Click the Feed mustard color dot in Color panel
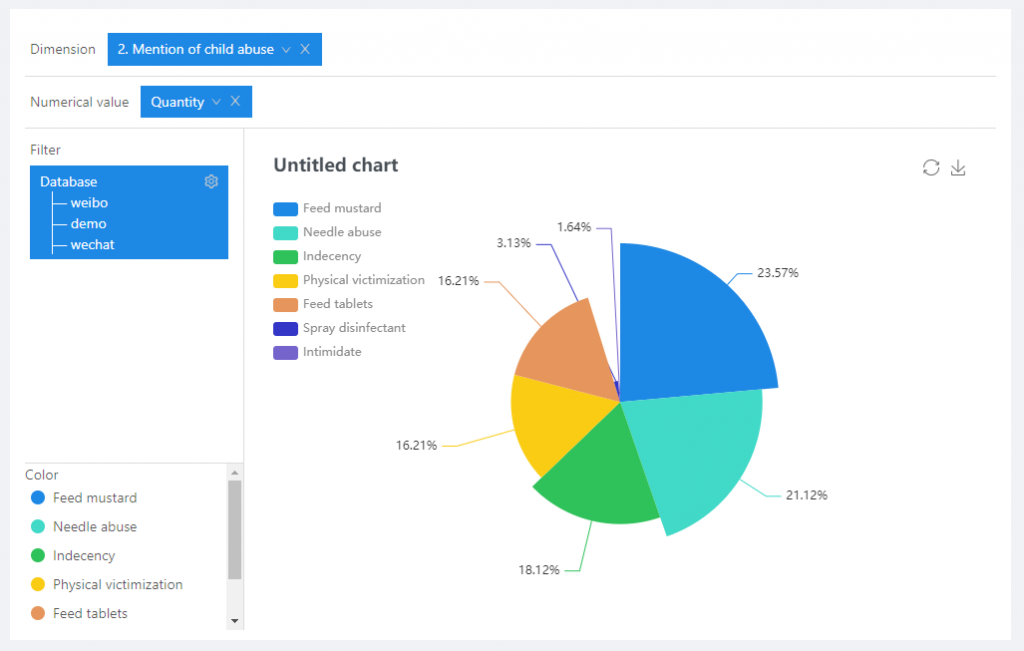Viewport: 1024px width, 651px height. click(38, 498)
